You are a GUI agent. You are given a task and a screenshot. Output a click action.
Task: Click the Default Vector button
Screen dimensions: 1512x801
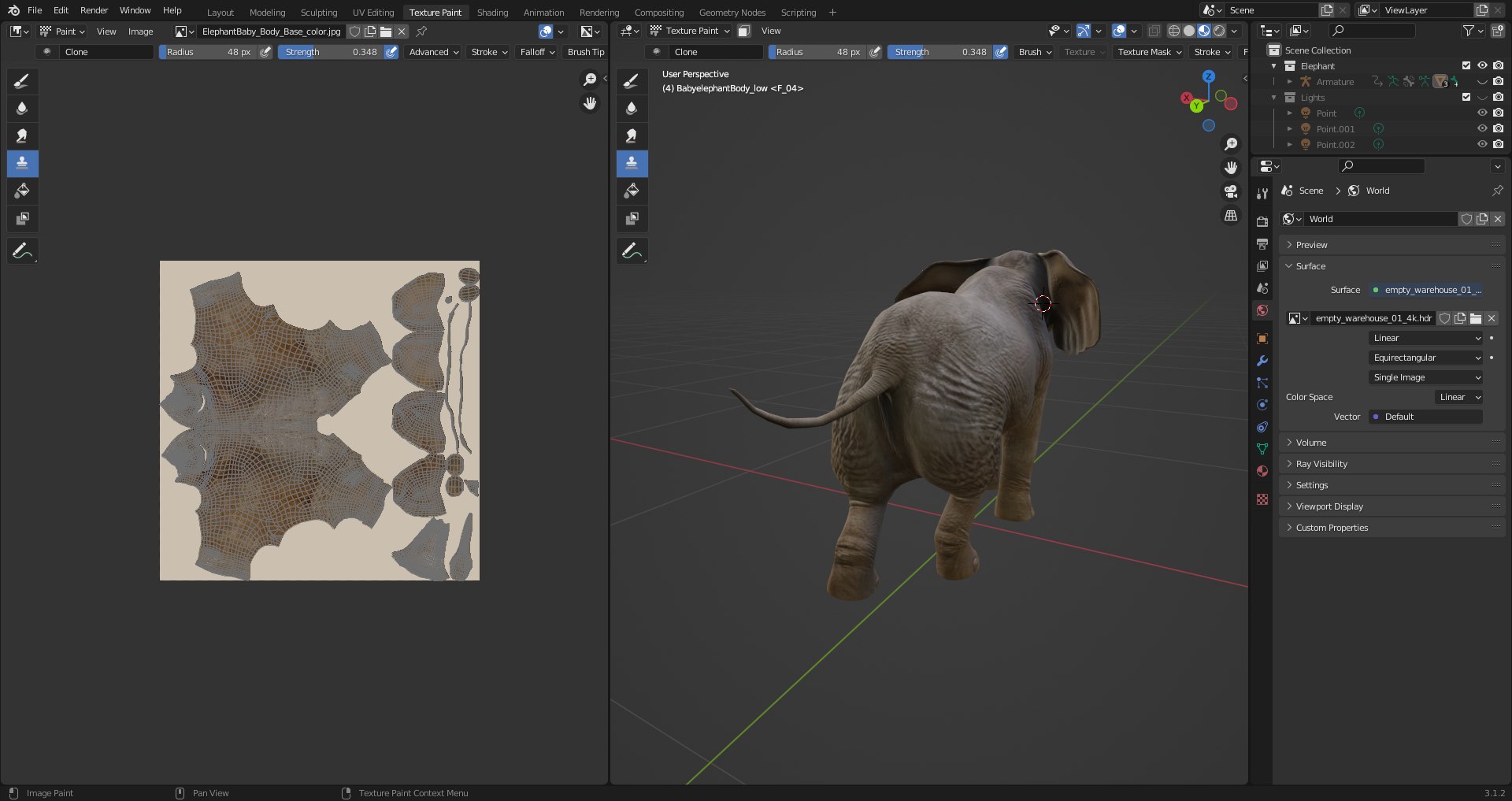(x=1425, y=417)
